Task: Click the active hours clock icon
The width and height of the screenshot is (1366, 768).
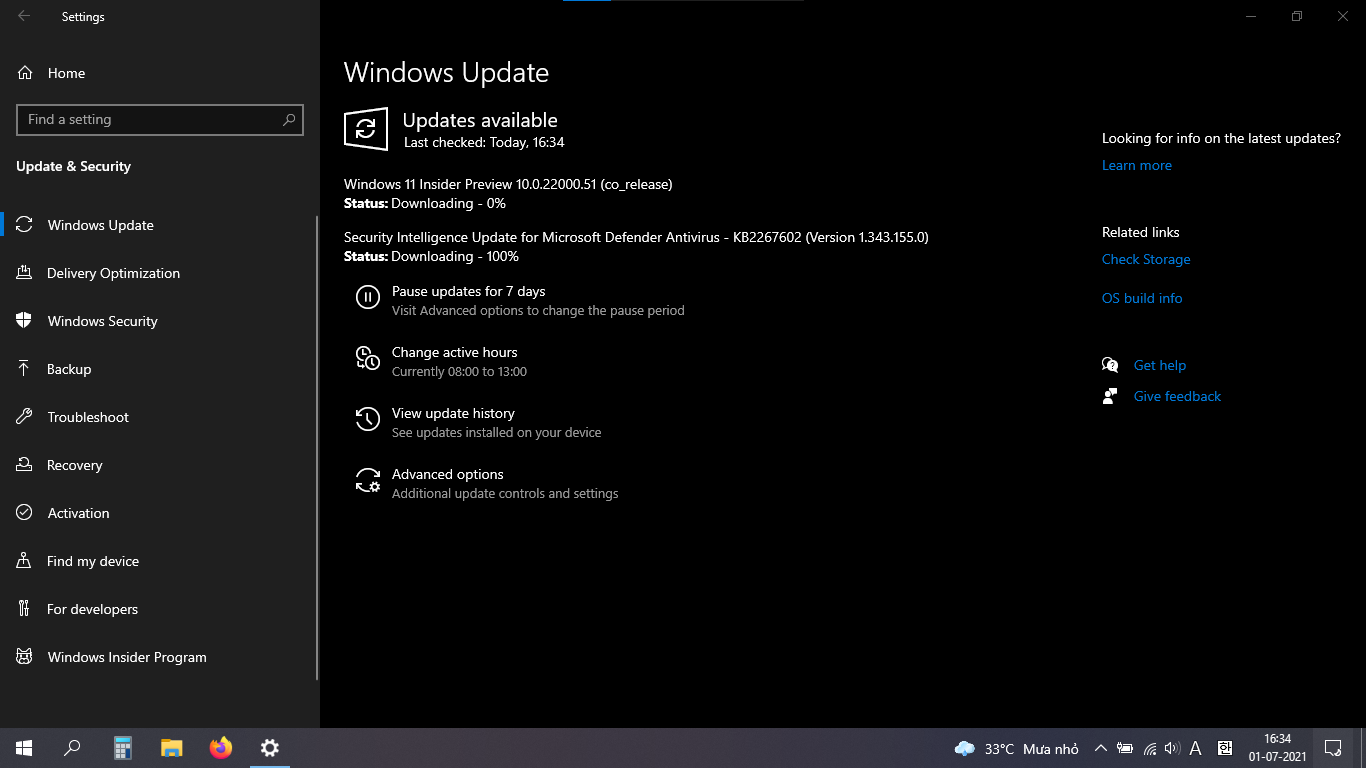Action: coord(368,357)
